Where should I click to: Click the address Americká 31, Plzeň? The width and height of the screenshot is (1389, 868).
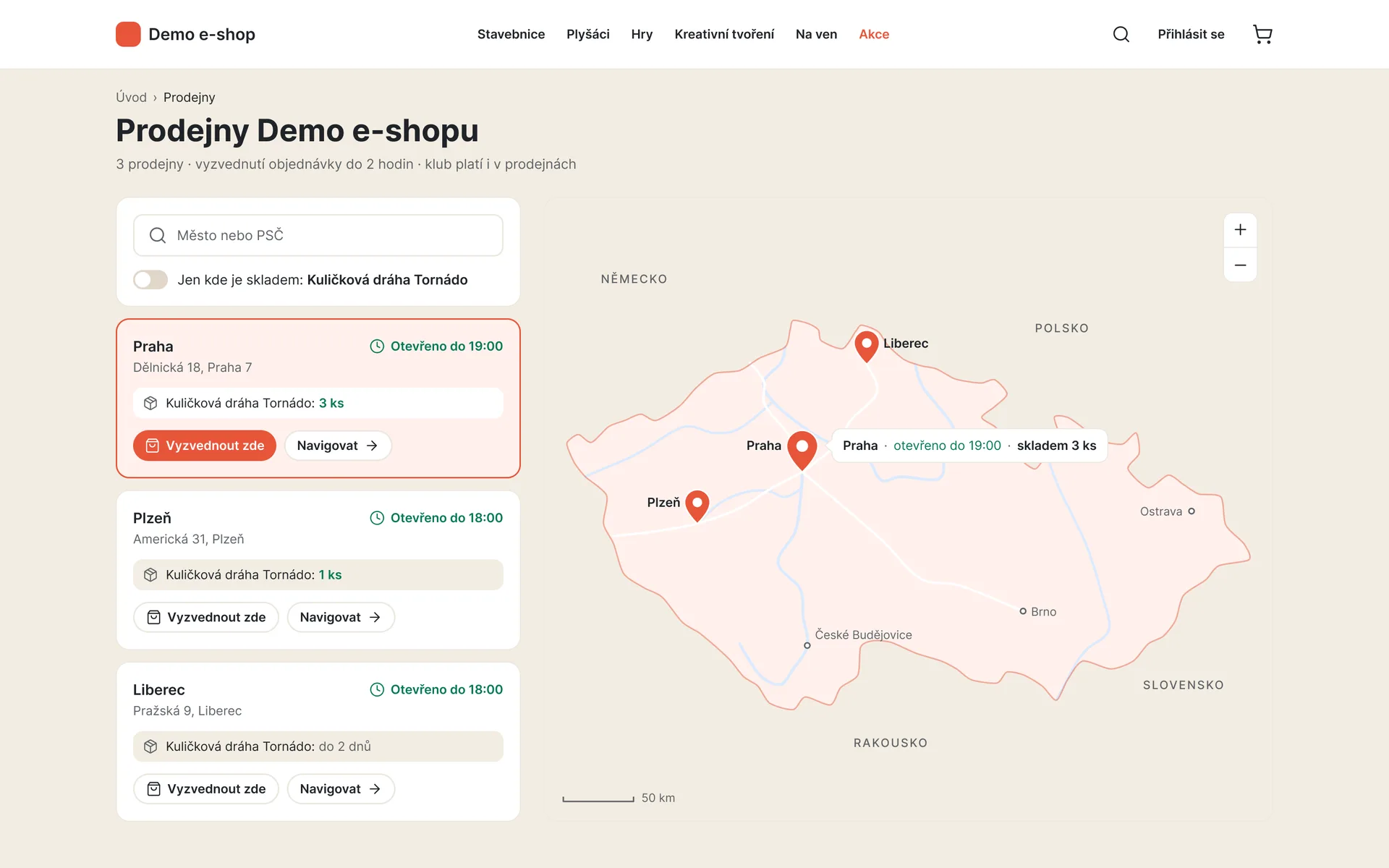pyautogui.click(x=189, y=539)
